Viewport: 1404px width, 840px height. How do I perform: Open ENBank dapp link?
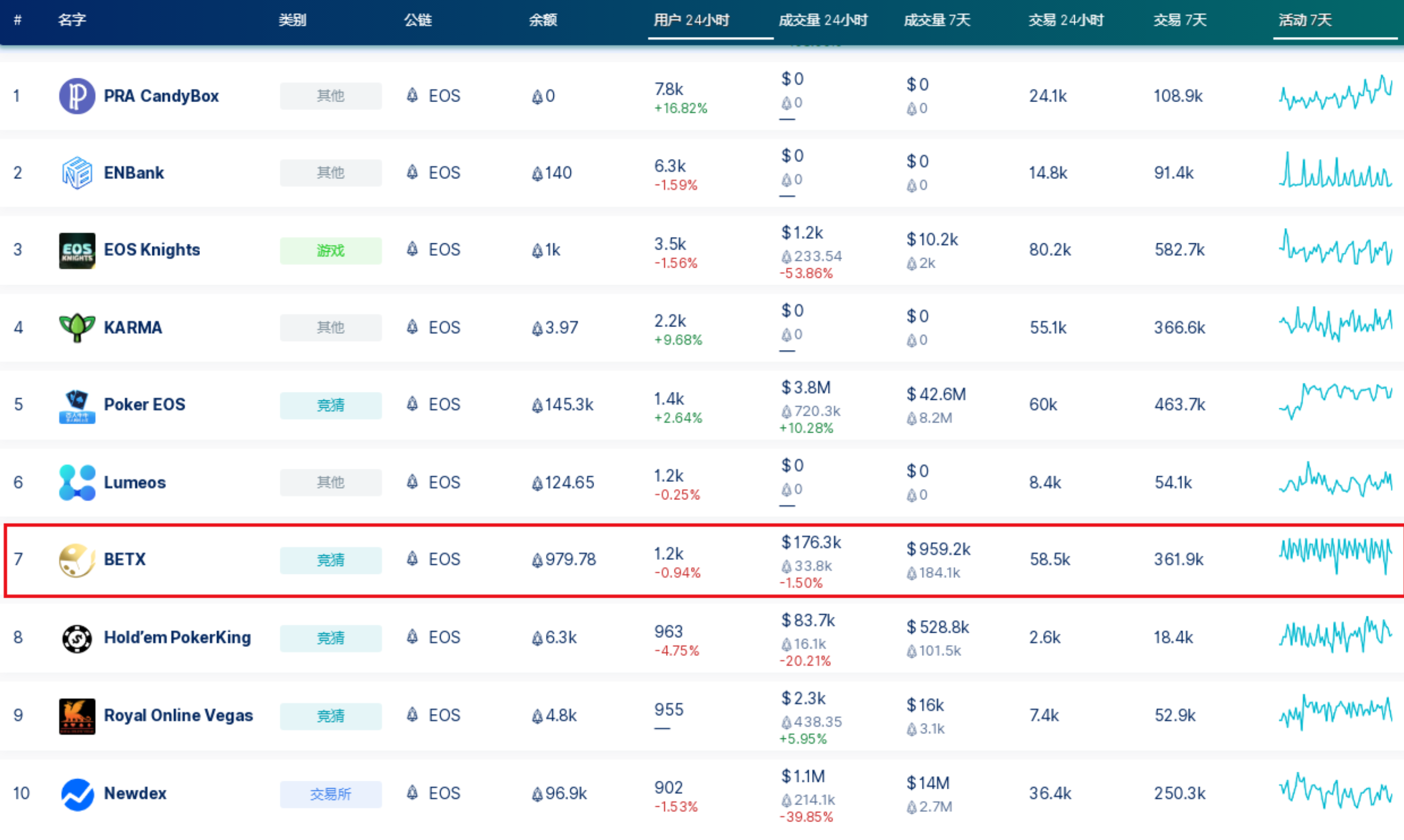click(x=133, y=172)
